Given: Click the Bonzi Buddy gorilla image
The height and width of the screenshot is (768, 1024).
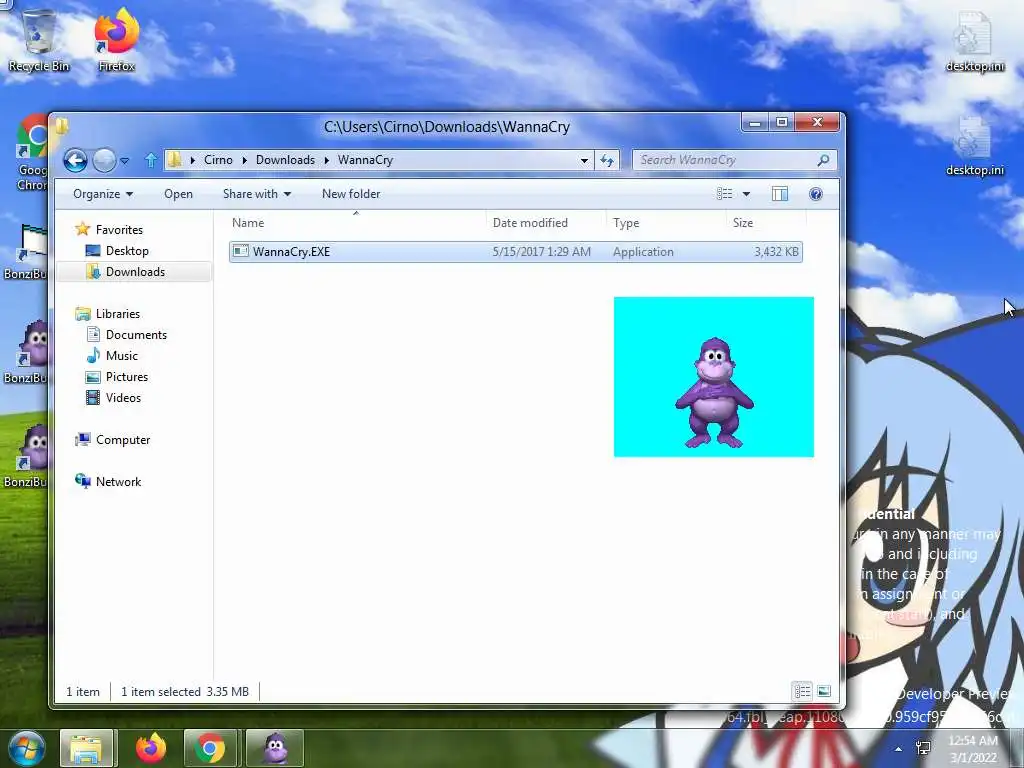Looking at the screenshot, I should pyautogui.click(x=714, y=377).
